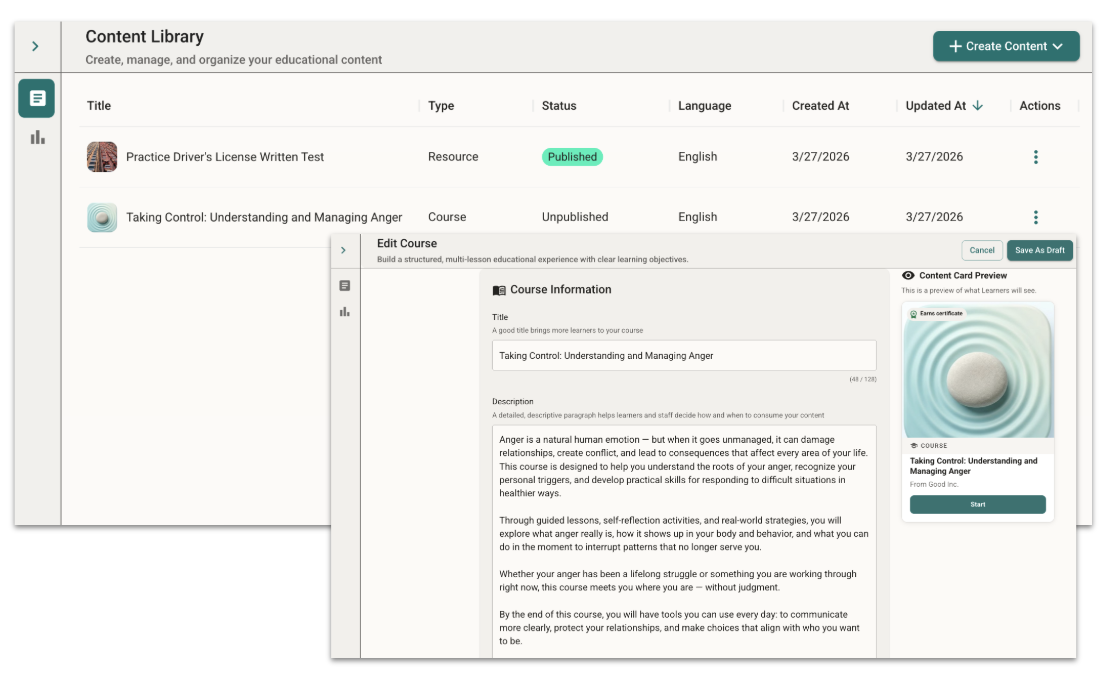This screenshot has height=686, width=1114.
Task: Click the Published status badge
Action: click(572, 157)
